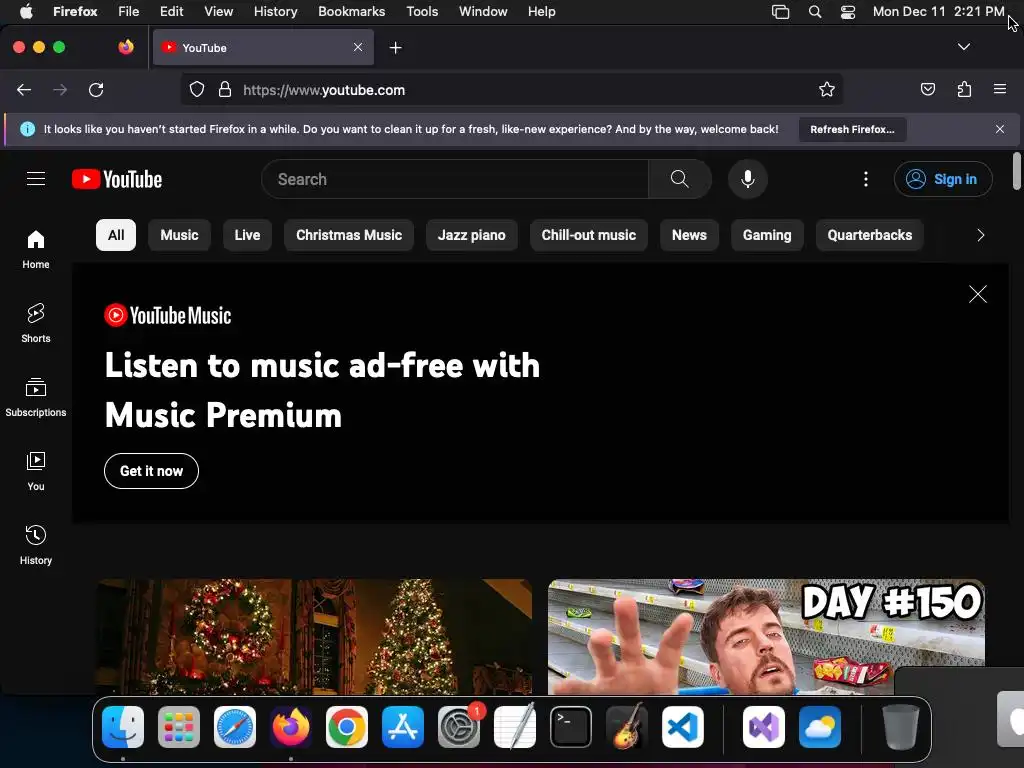Open System Settings from the dock

(458, 727)
